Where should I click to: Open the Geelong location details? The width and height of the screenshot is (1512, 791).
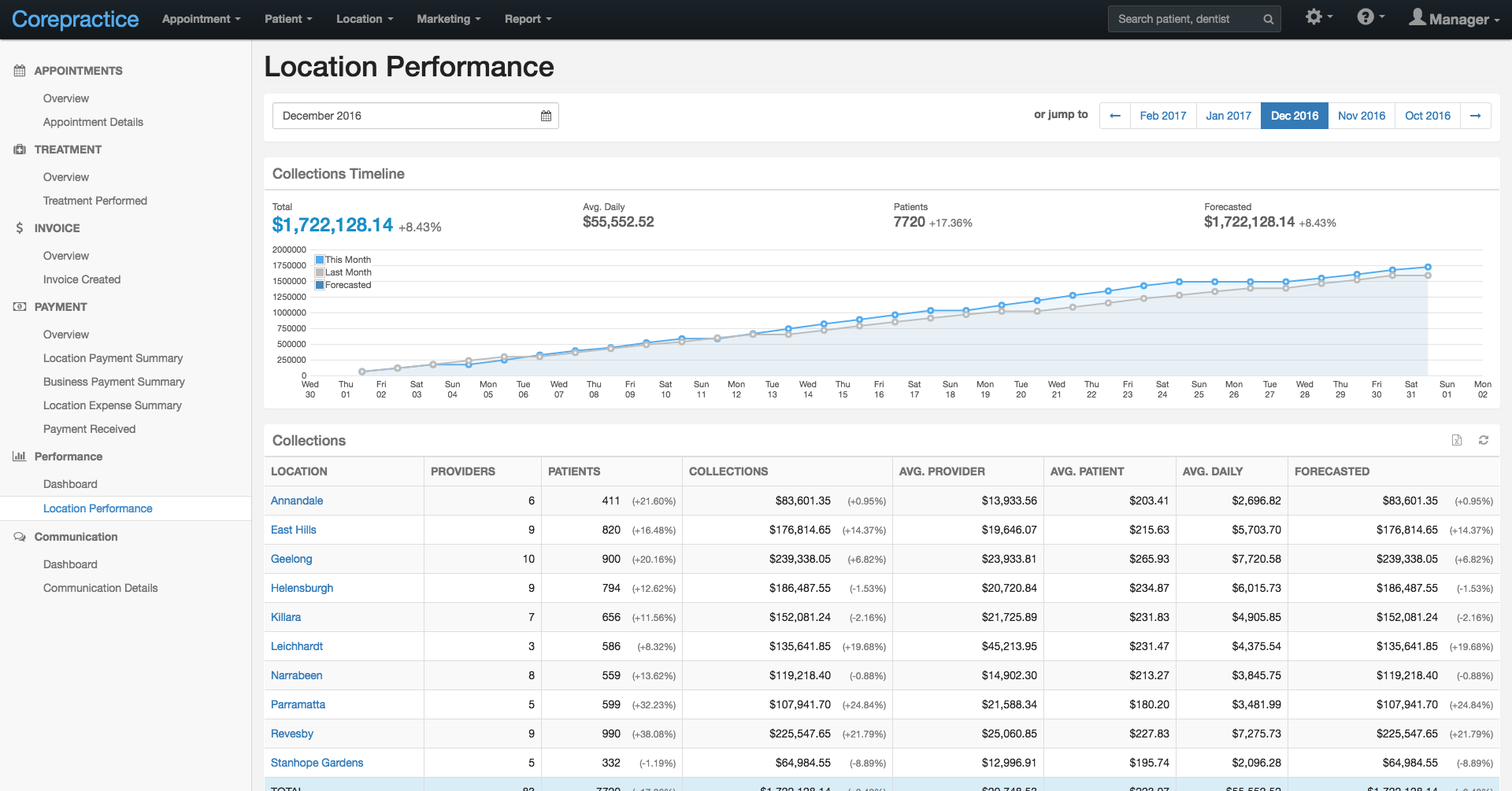pos(291,559)
